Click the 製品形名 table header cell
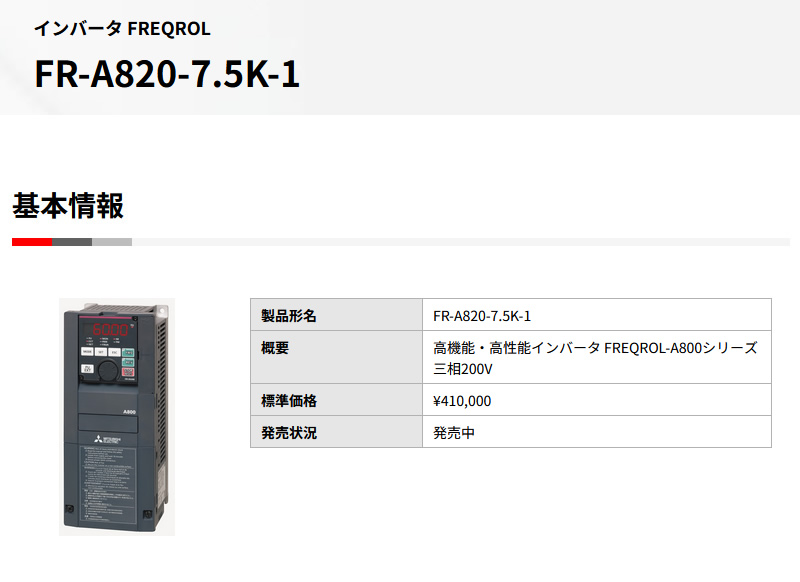The image size is (800, 582). [x=336, y=315]
